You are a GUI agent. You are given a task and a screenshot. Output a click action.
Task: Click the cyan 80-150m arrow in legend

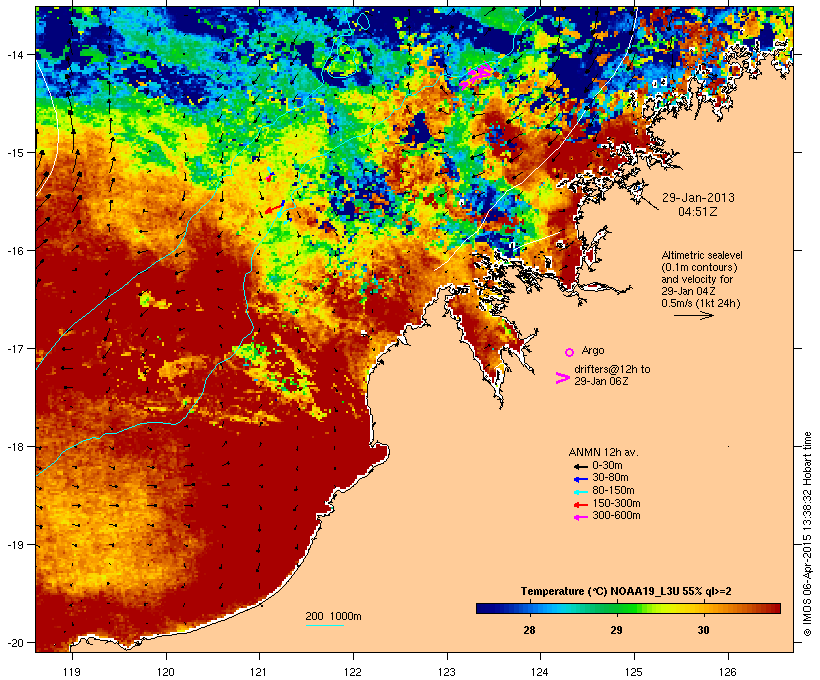(580, 492)
